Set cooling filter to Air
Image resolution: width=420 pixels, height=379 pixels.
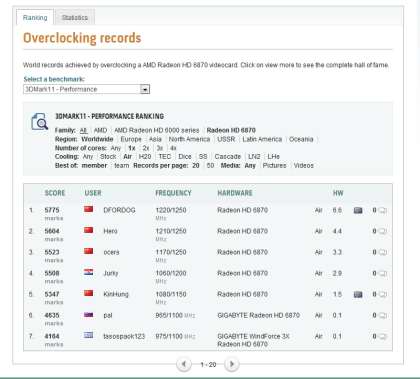pos(127,157)
